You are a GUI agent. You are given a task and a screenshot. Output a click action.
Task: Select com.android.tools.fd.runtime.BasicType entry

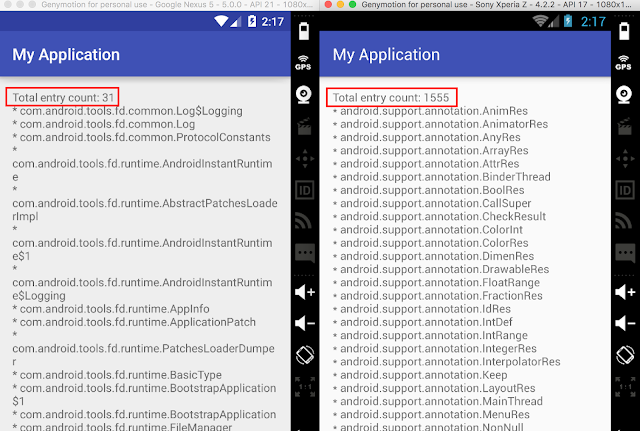(117, 375)
